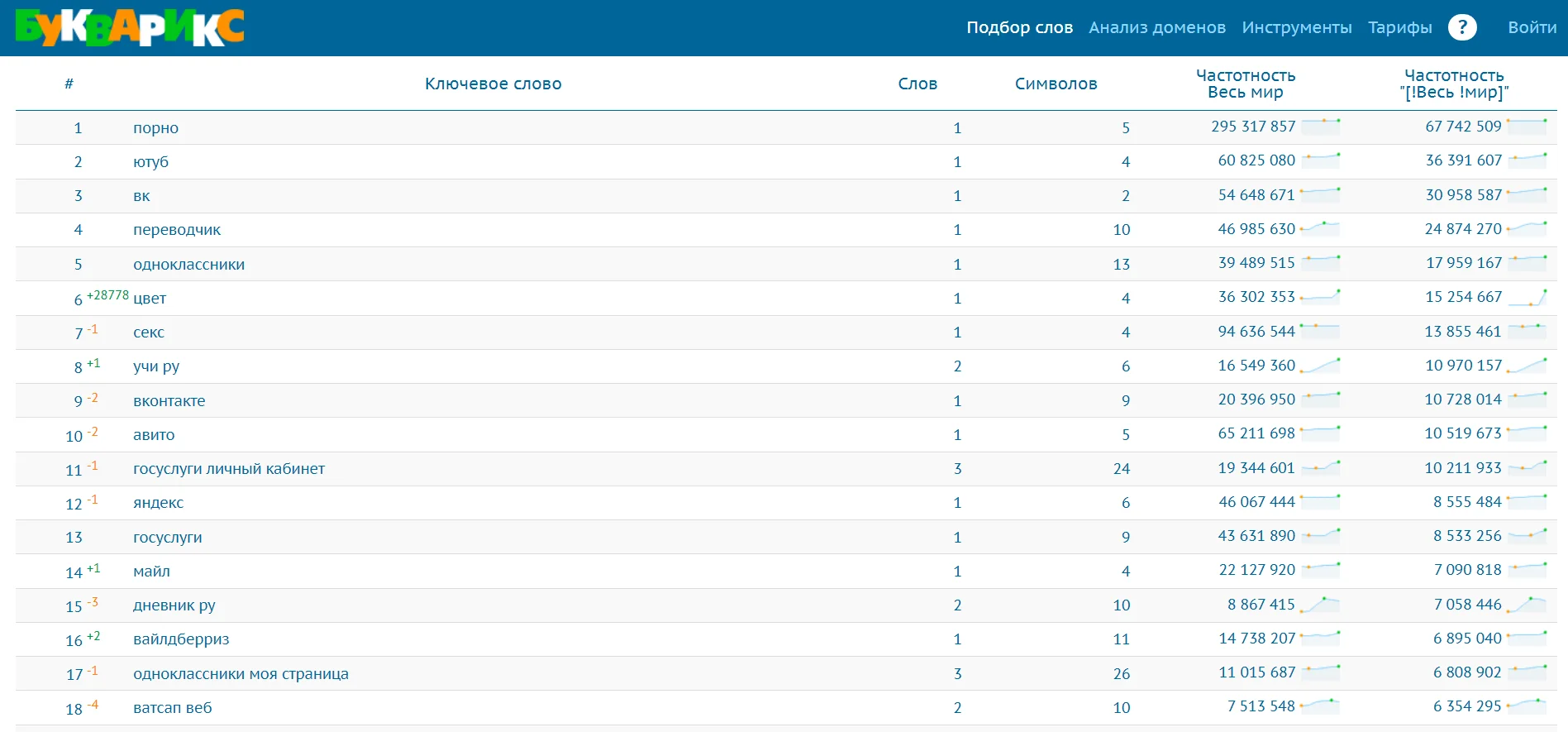Click the Букварикс logo
Screen dimensions: 1568x732
pyautogui.click(x=130, y=28)
